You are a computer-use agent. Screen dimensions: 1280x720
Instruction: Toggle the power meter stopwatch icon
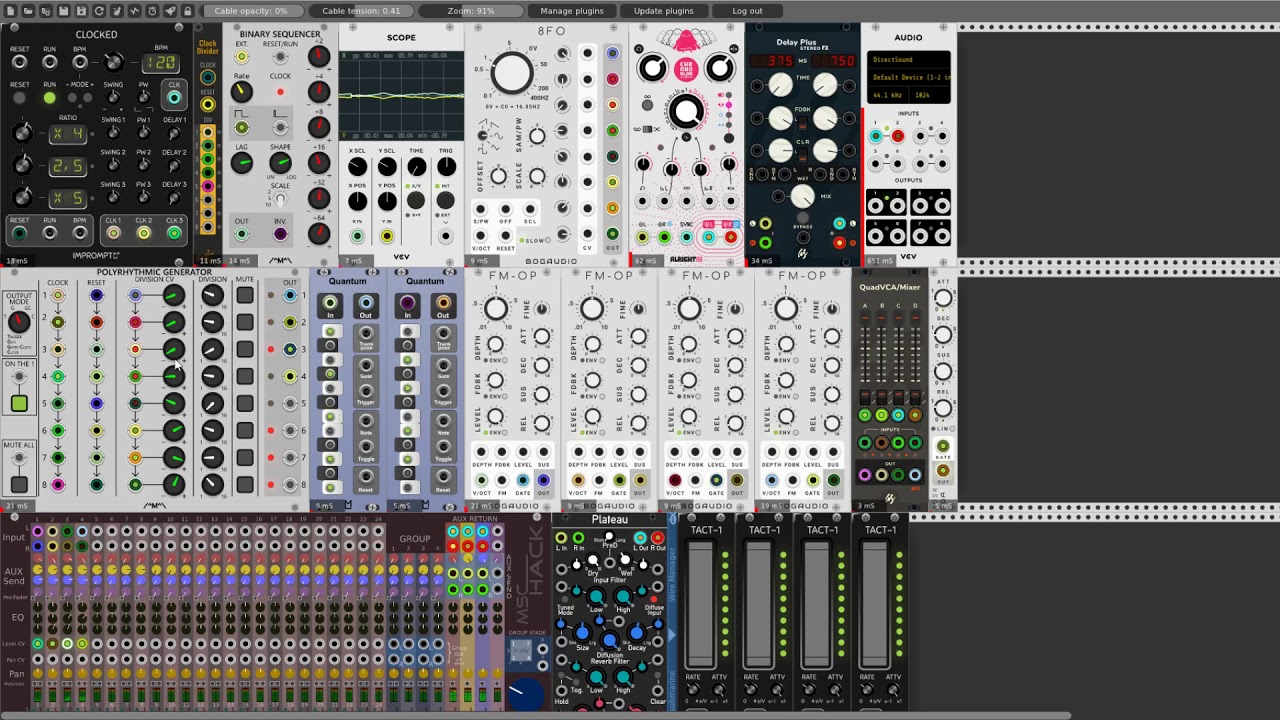(x=152, y=11)
